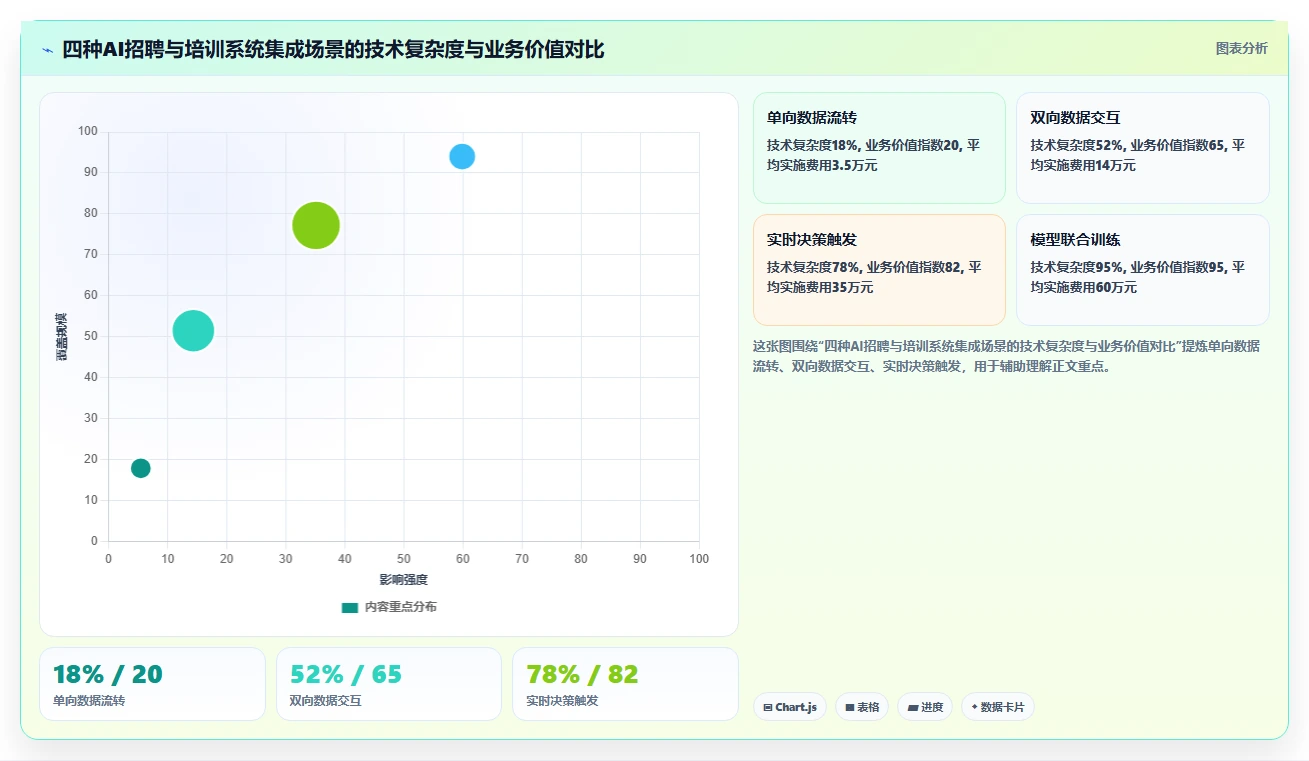The image size is (1309, 761).
Task: Select the dark teal bubble near 18
Action: coord(141,468)
